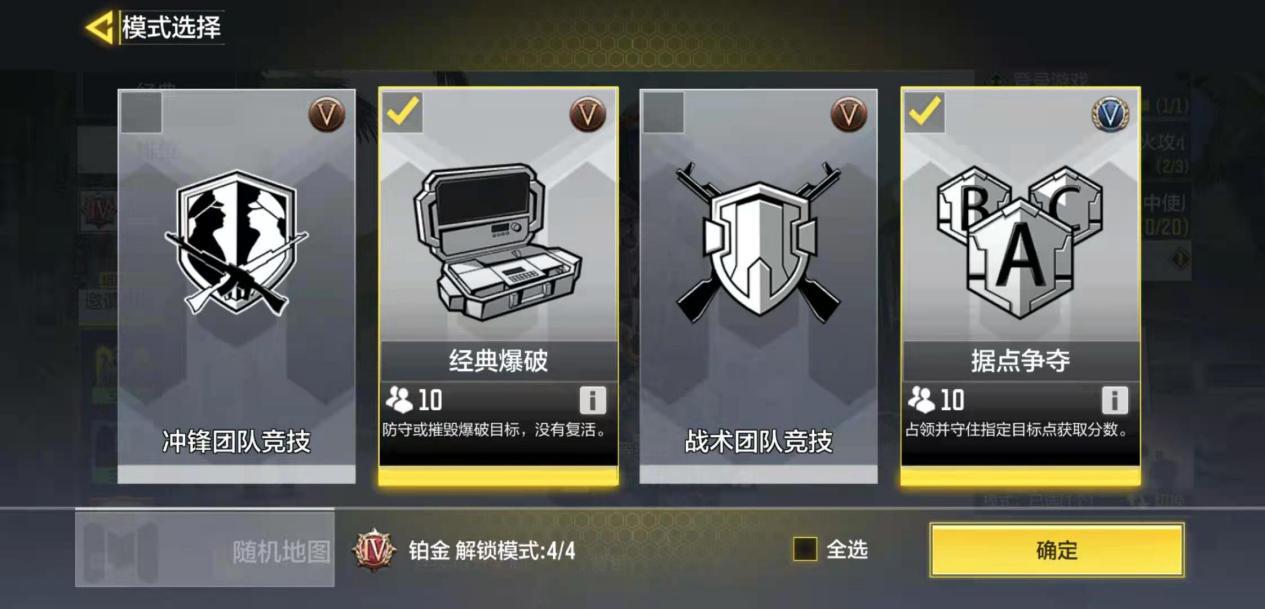Viewport: 1265px width, 609px height.
Task: Uncheck the 据点争夺 mode checkbox
Action: (x=924, y=112)
